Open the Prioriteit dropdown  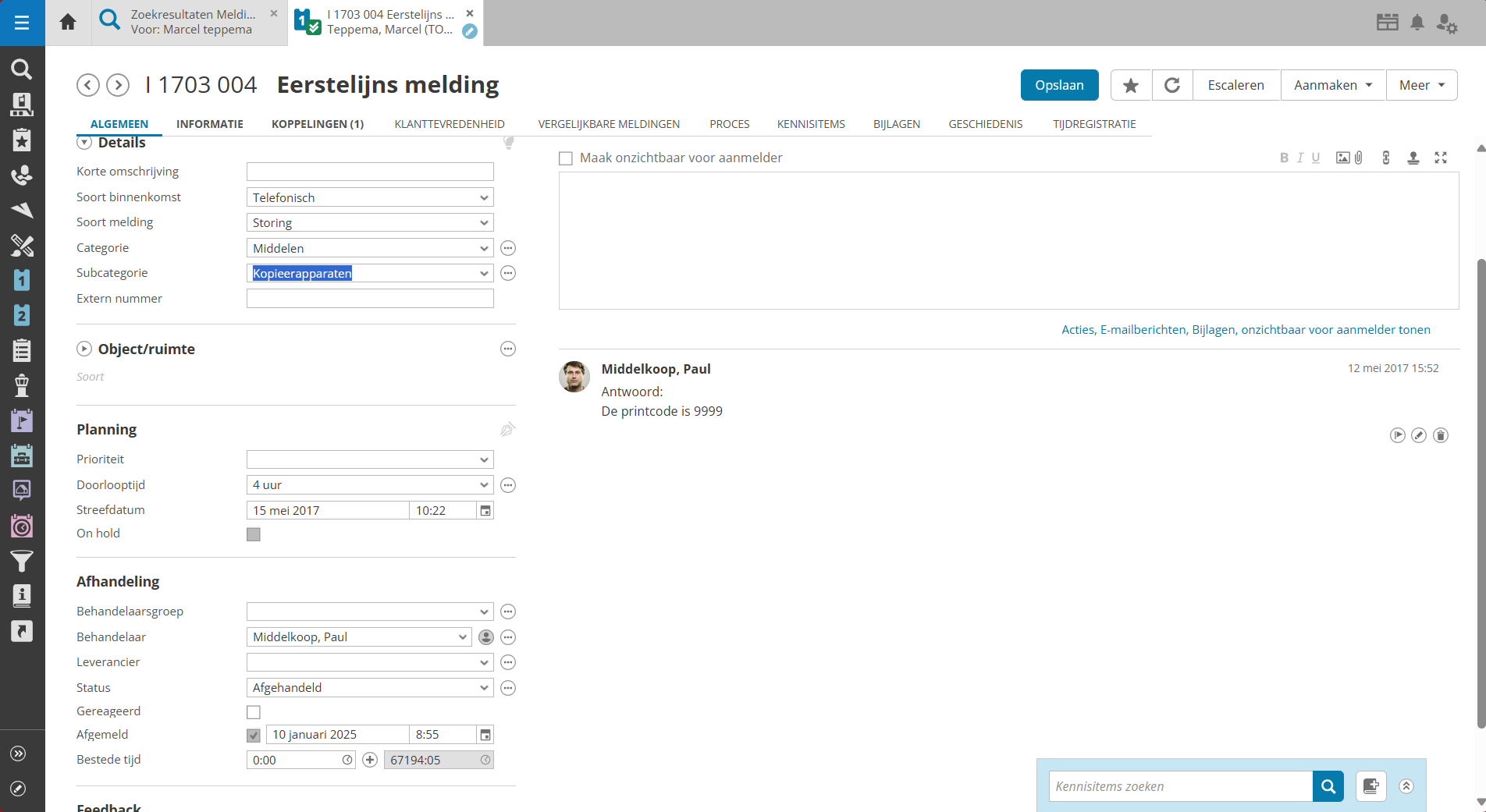pyautogui.click(x=369, y=459)
